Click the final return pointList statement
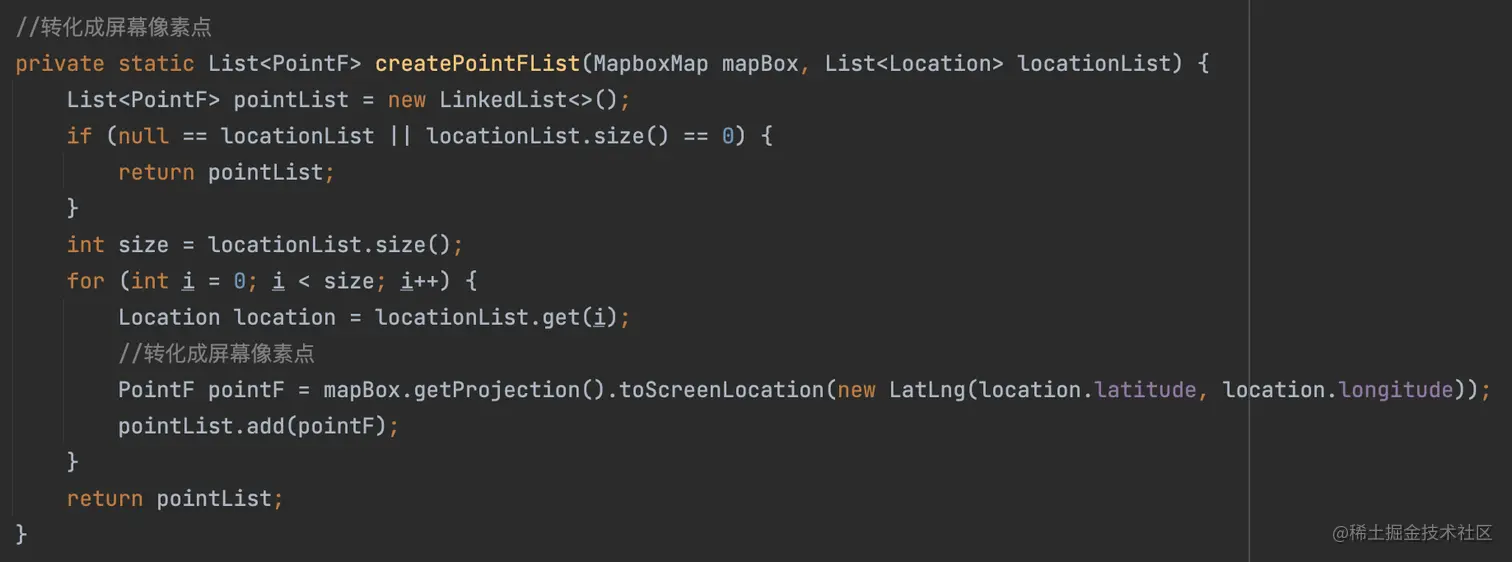The height and width of the screenshot is (562, 1512). pyautogui.click(x=175, y=498)
